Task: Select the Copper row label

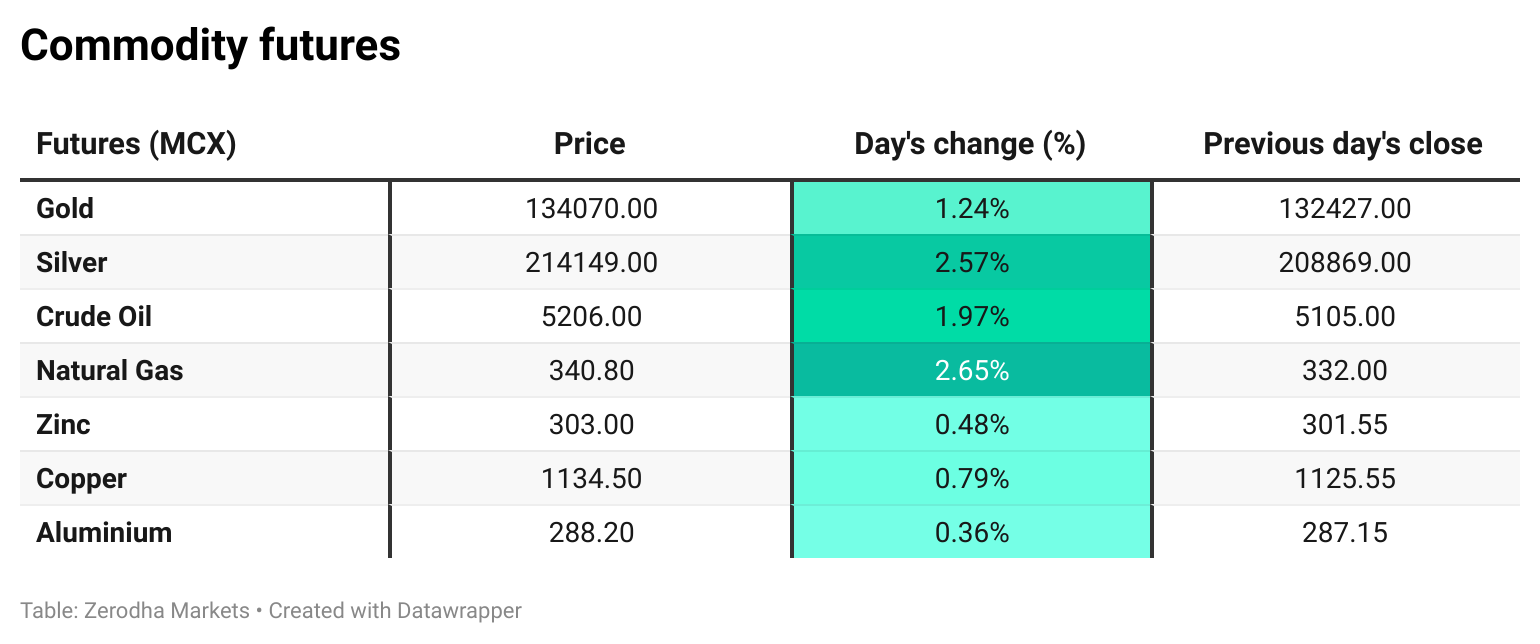Action: click(x=81, y=479)
